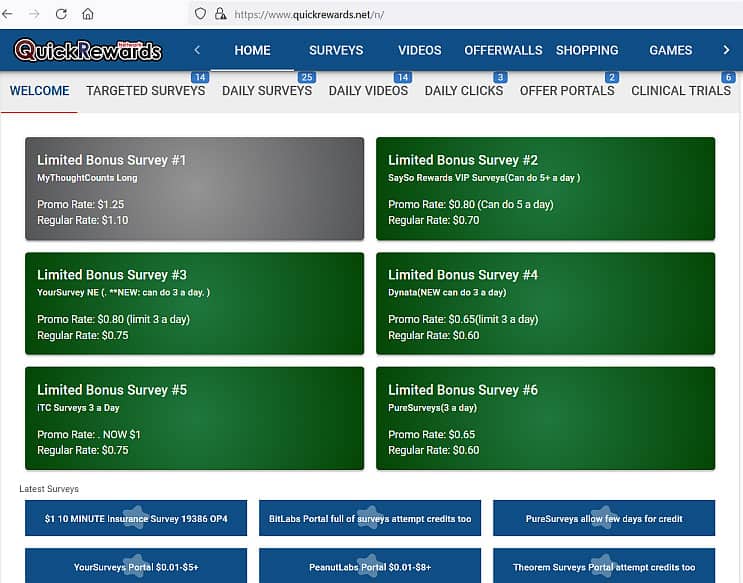Select the WELCOME tab
This screenshot has width=743, height=583.
coord(39,91)
